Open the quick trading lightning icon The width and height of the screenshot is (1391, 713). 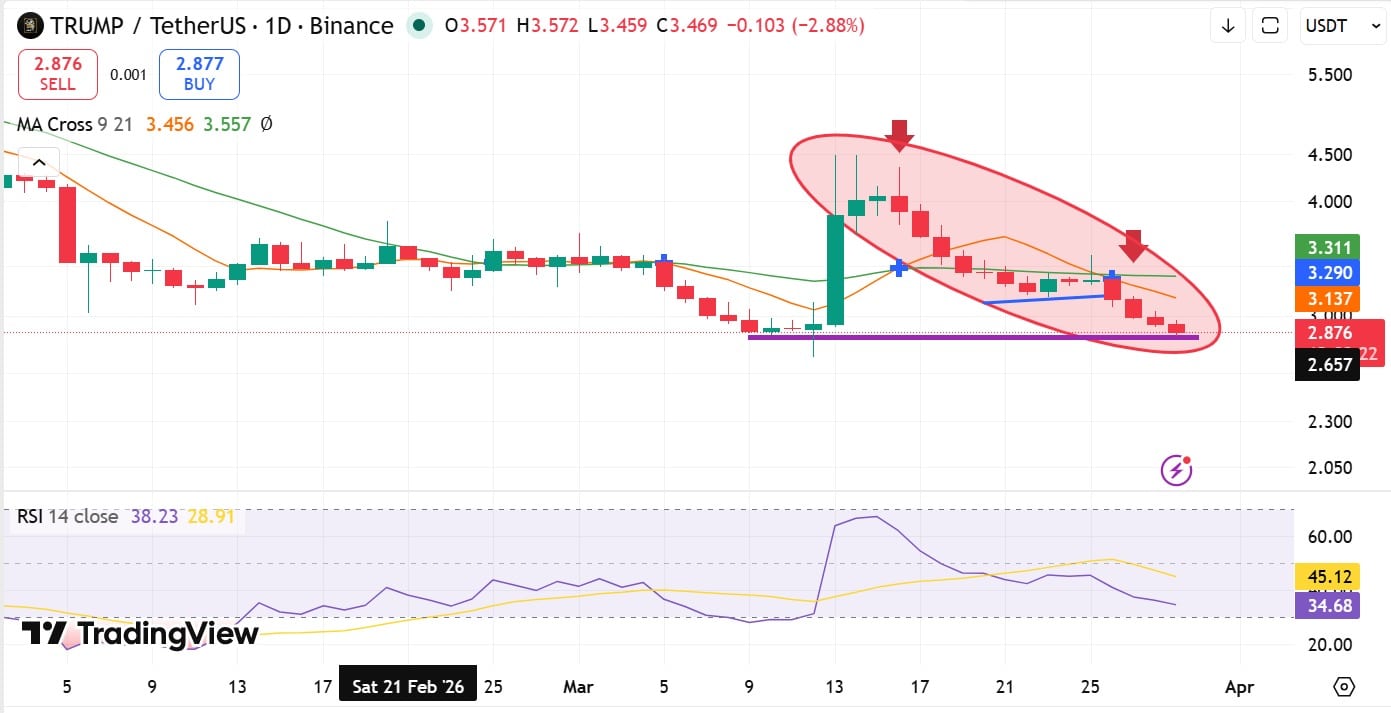(x=1175, y=470)
